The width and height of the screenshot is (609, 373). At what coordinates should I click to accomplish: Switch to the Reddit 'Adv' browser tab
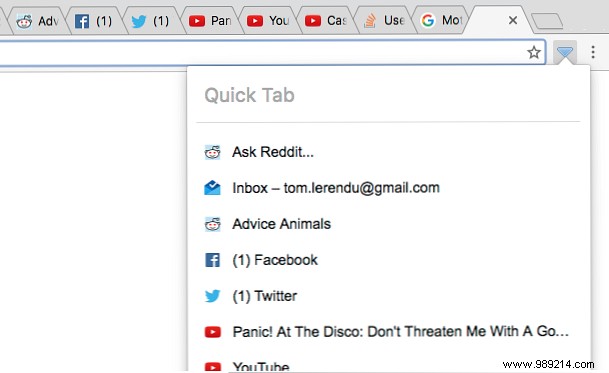[x=37, y=21]
